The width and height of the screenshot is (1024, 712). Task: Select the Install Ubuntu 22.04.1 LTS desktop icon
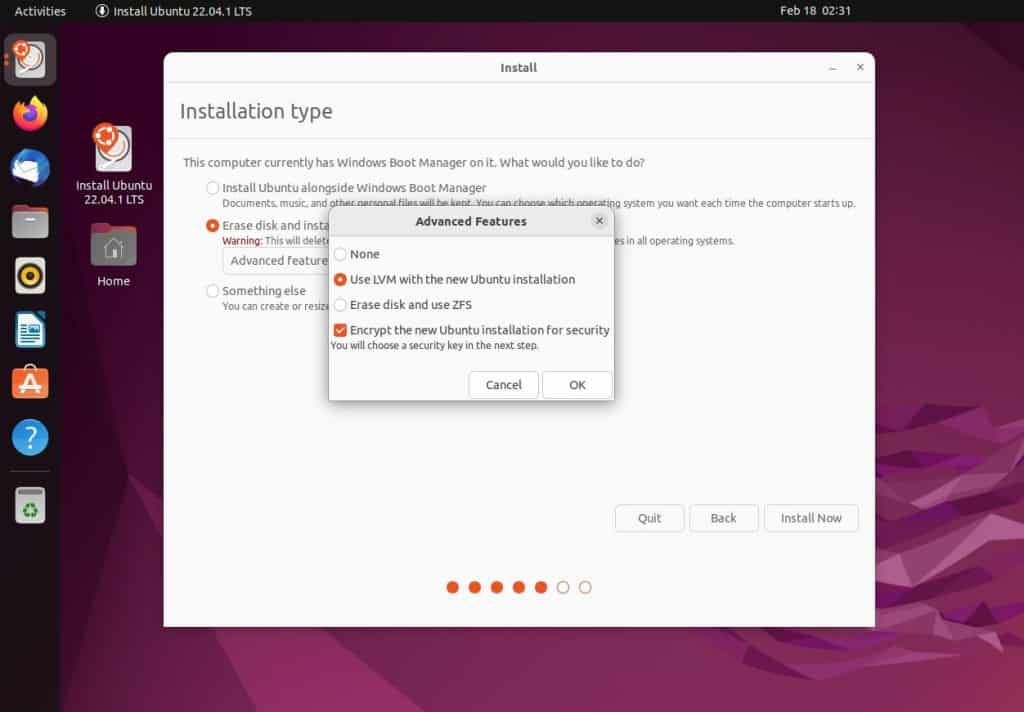(x=114, y=164)
